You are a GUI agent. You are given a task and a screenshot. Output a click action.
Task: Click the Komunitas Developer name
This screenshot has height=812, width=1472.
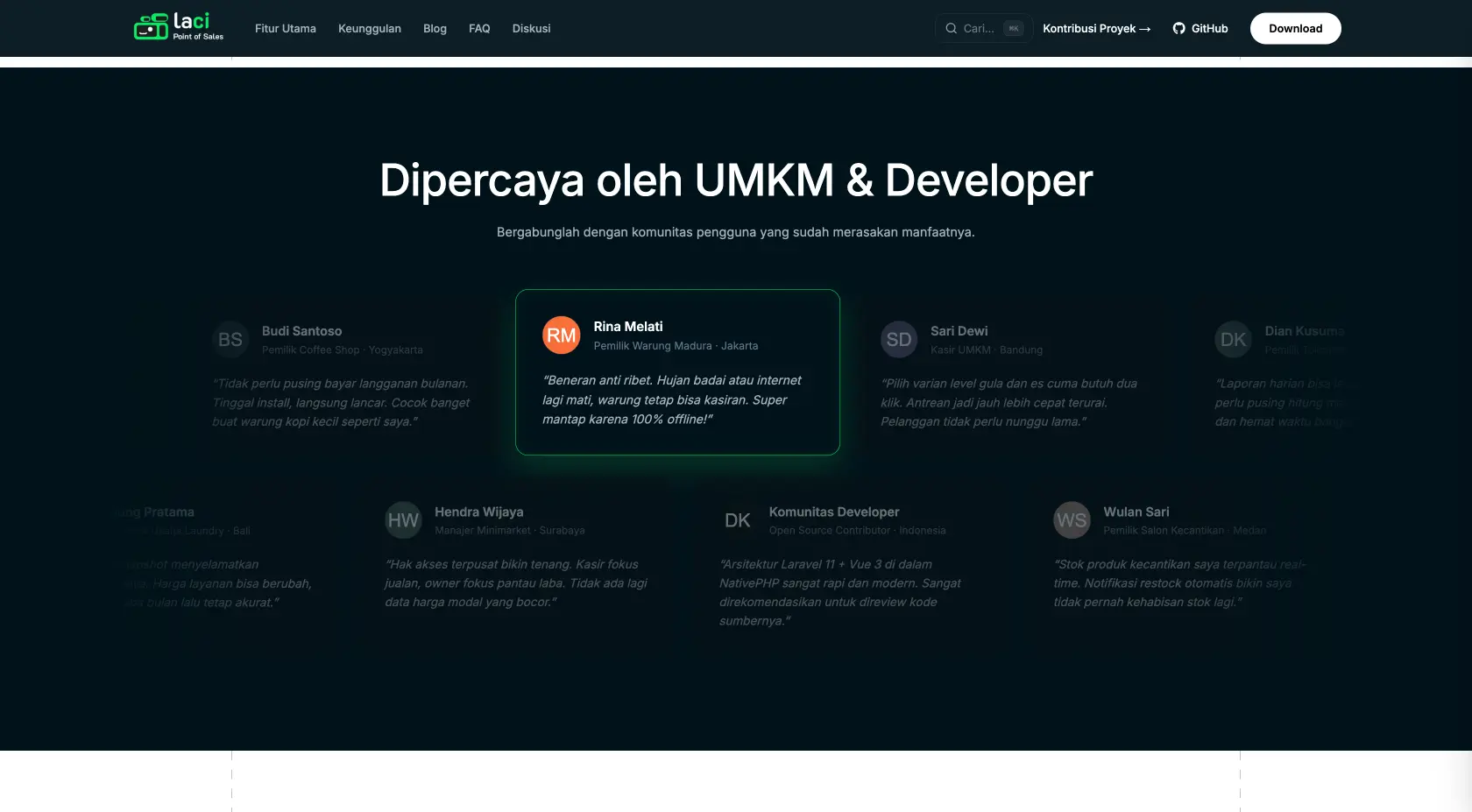834,512
